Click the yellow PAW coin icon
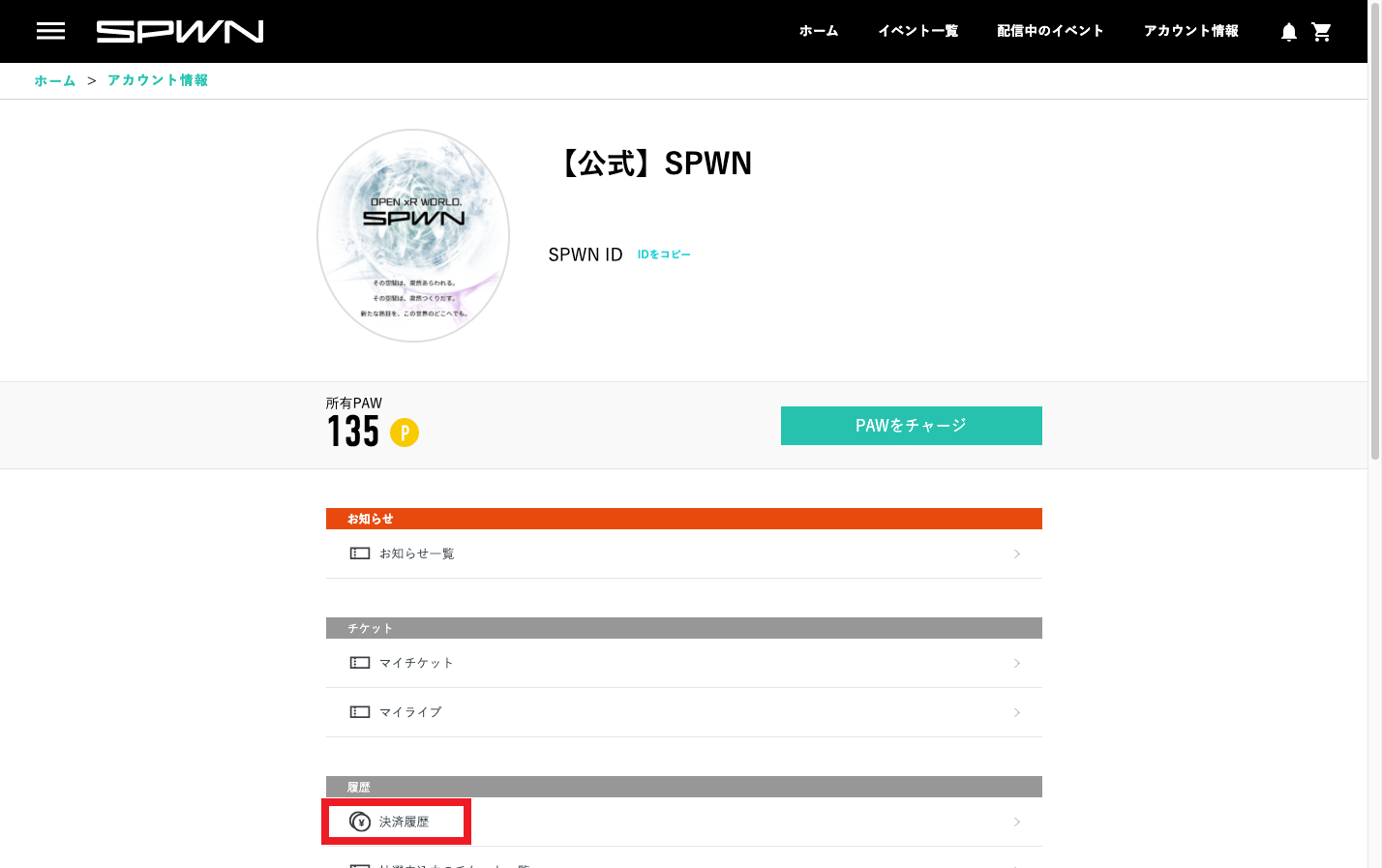Viewport: 1382px width, 868px height. coord(405,433)
